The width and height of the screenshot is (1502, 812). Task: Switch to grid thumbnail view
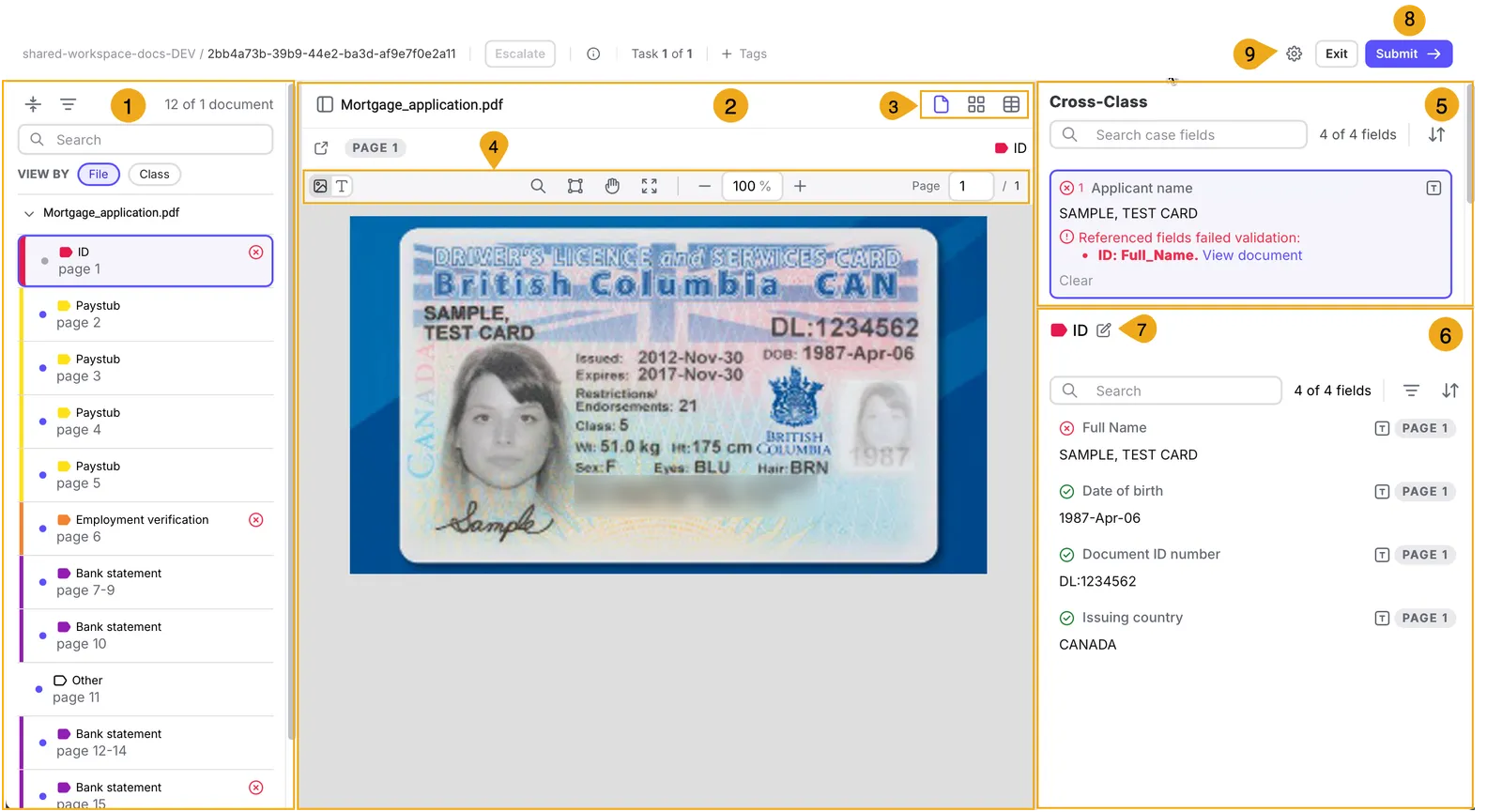(976, 104)
